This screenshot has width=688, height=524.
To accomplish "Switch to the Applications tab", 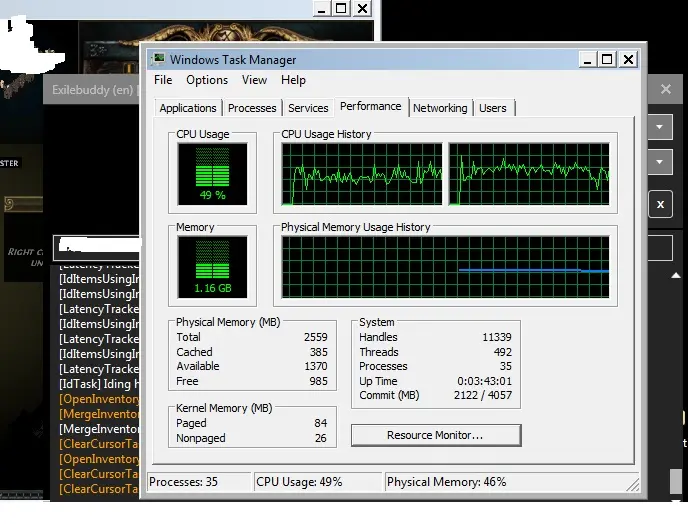I will [x=188, y=108].
